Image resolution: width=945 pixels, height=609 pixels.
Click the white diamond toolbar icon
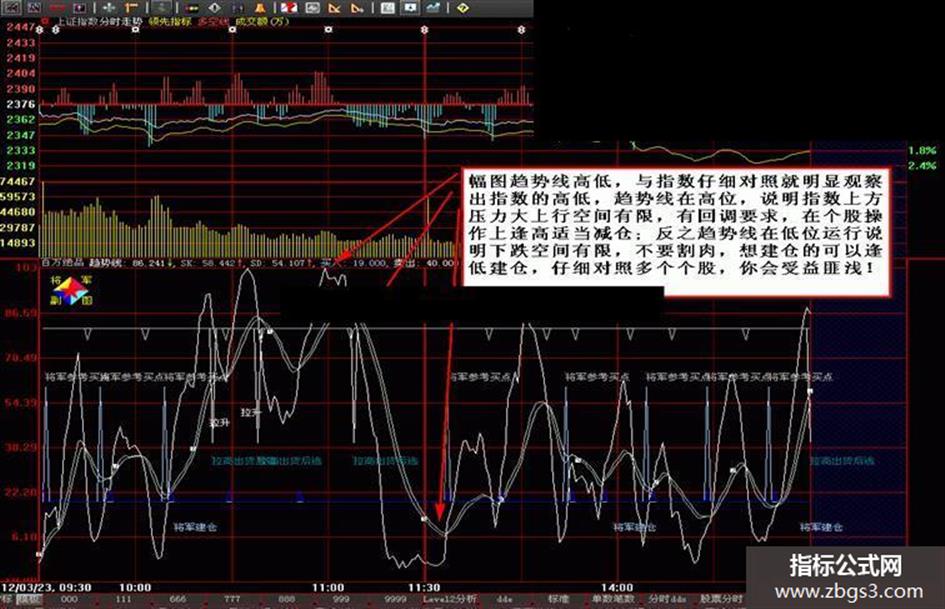[215, 8]
